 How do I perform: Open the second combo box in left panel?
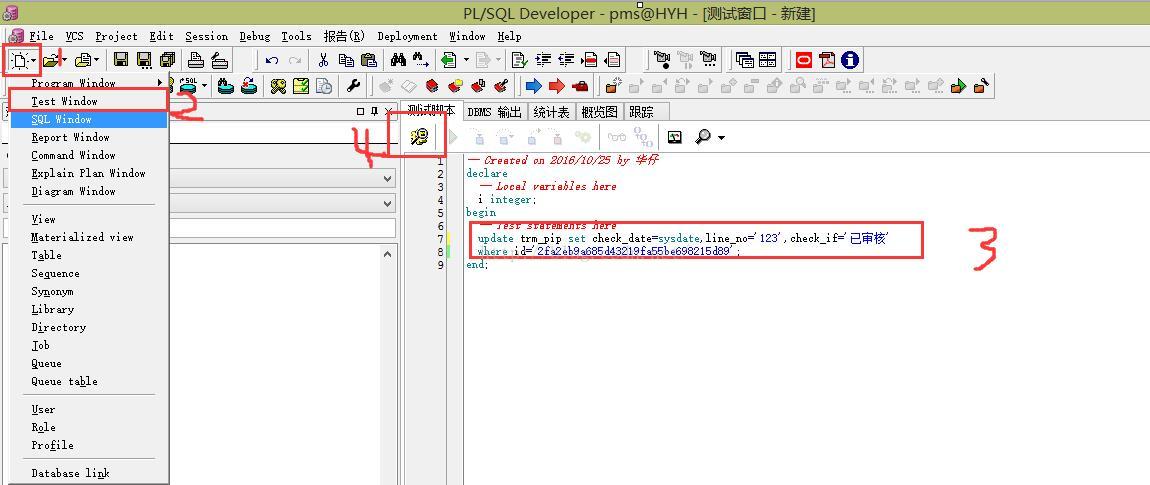(x=282, y=203)
